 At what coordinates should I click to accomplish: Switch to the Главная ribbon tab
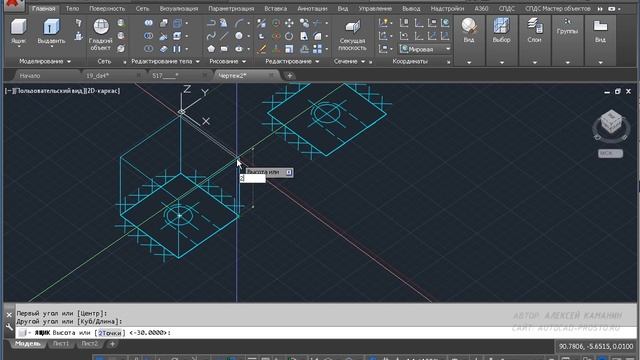pyautogui.click(x=44, y=9)
